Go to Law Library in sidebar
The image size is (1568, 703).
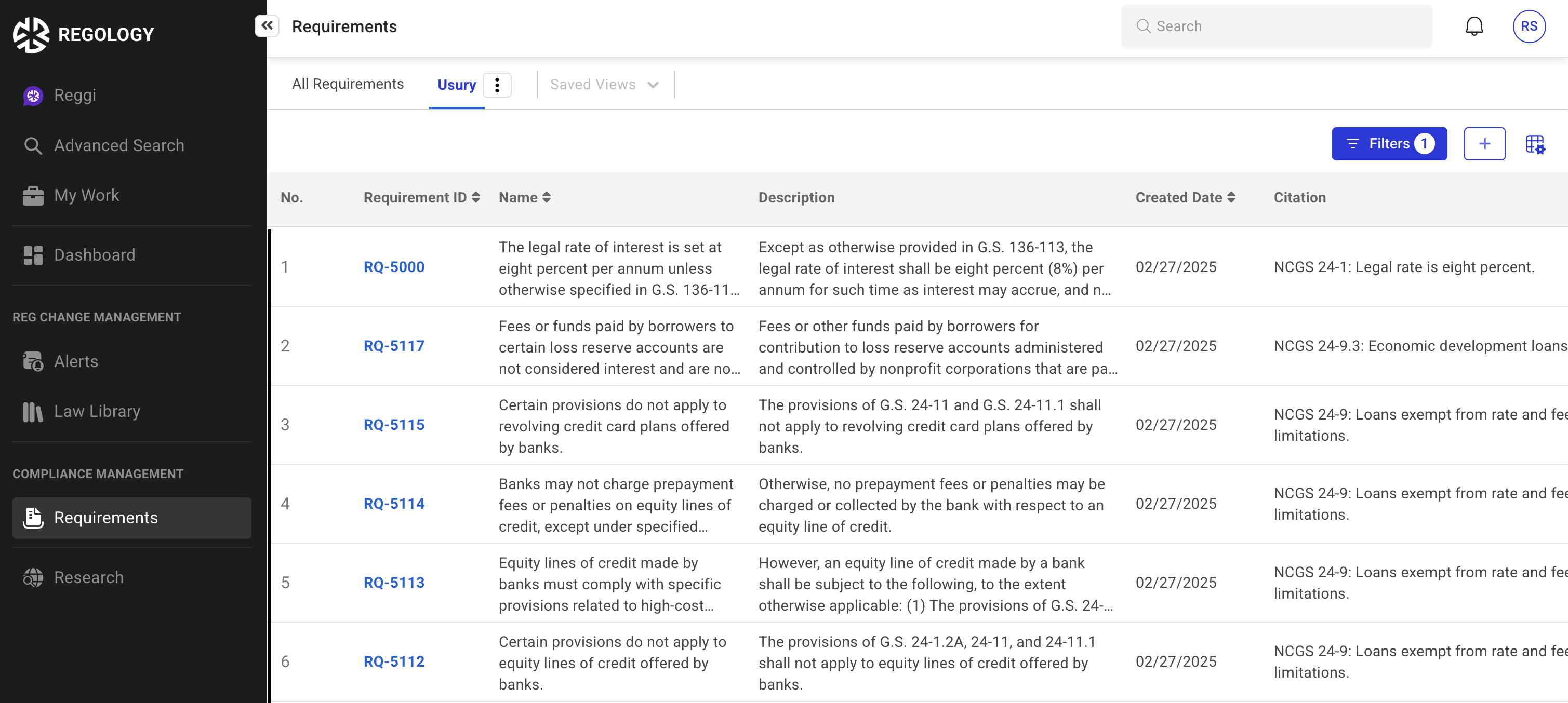(97, 412)
